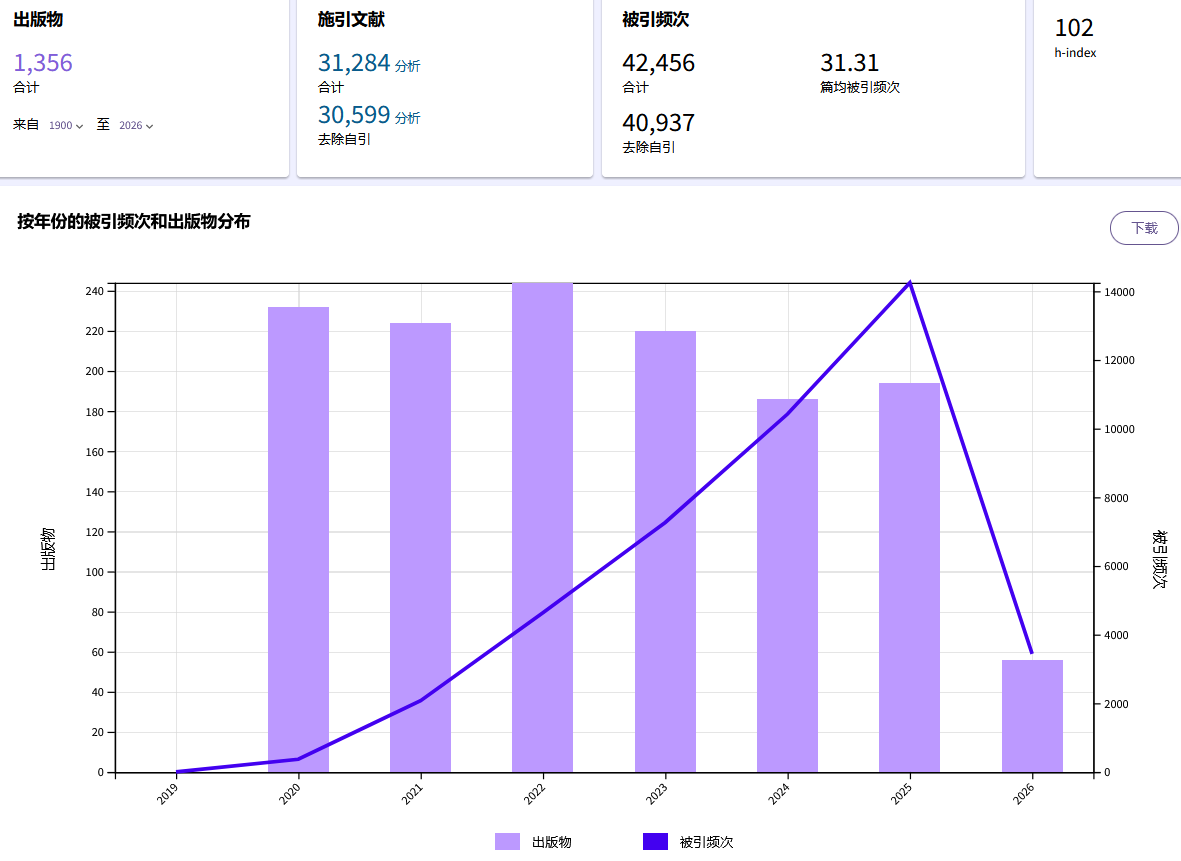Click 分析 beside the 31,284 count
The height and width of the screenshot is (861, 1181).
[407, 66]
